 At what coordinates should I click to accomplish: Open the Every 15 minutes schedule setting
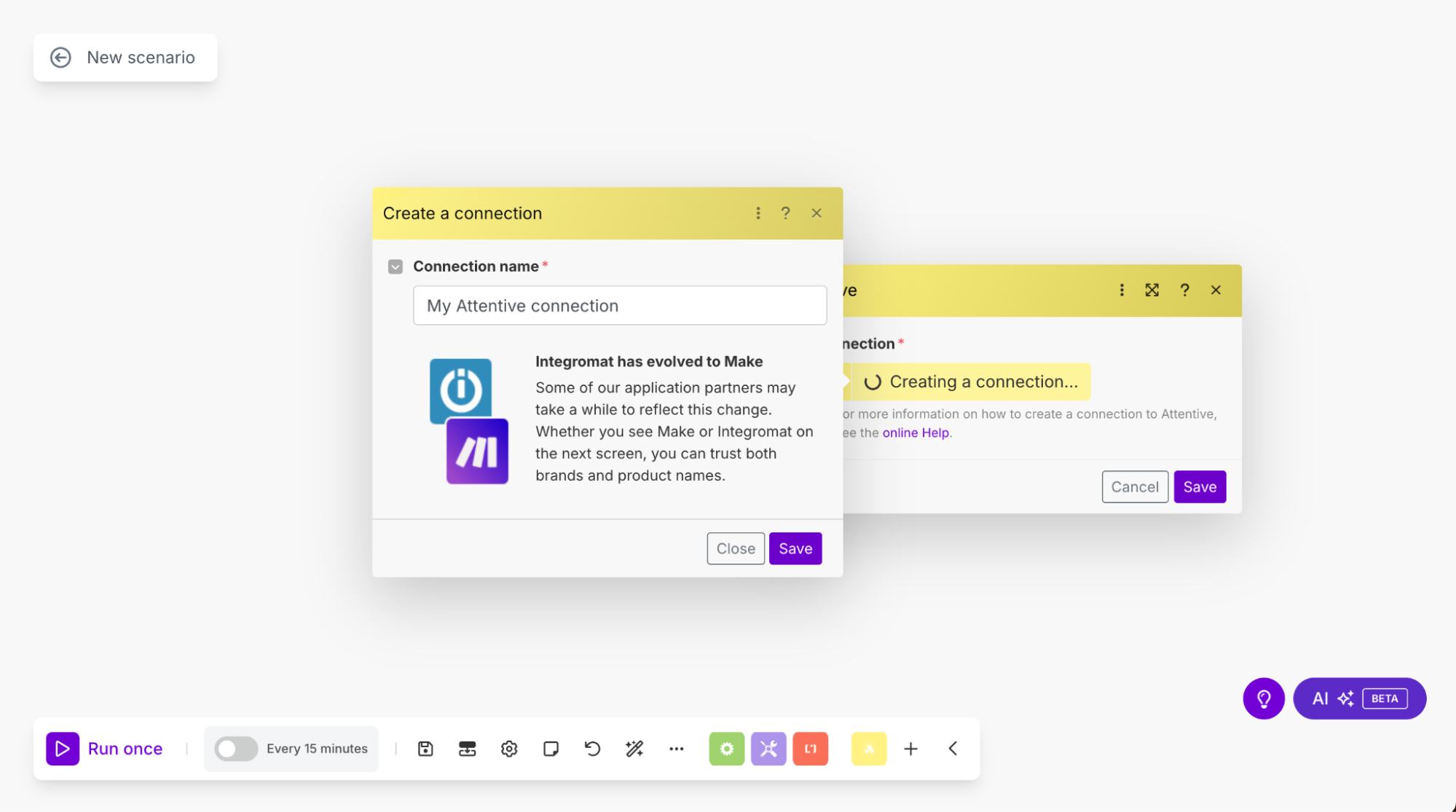click(x=317, y=749)
